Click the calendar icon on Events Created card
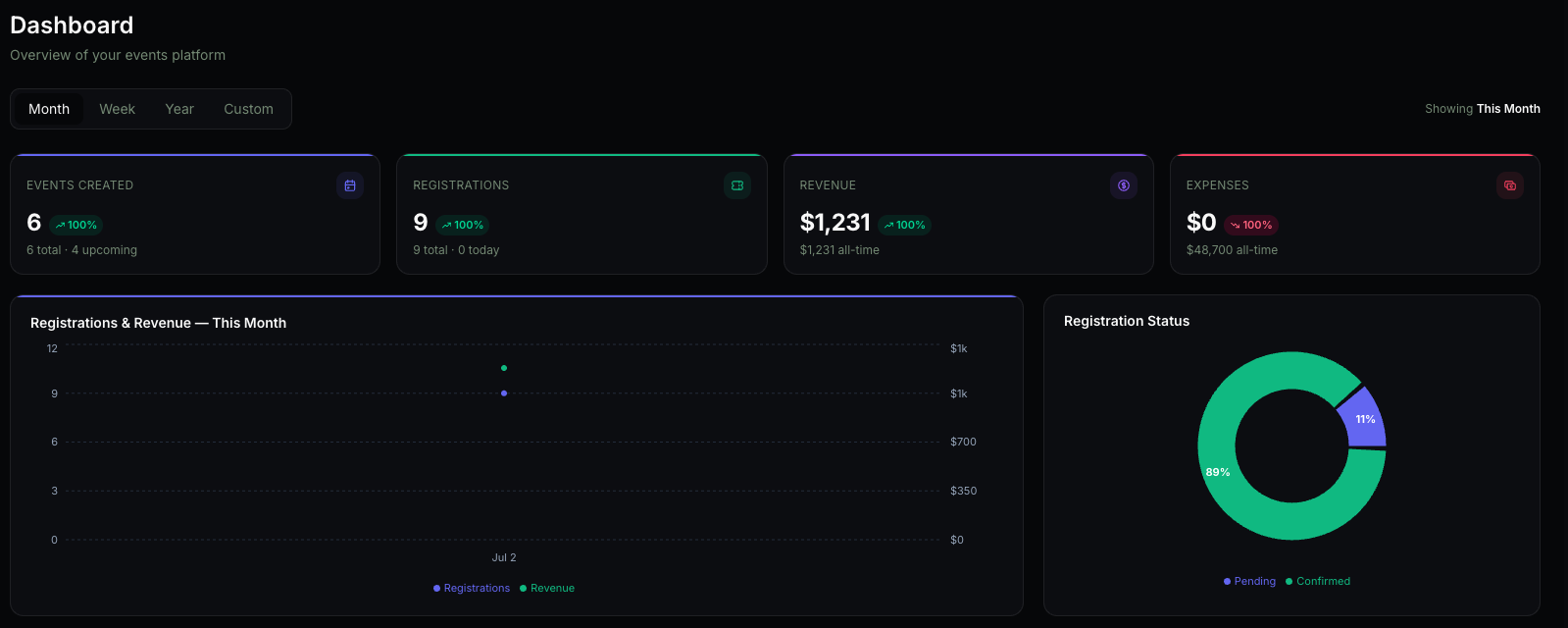The height and width of the screenshot is (628, 1568). (350, 185)
